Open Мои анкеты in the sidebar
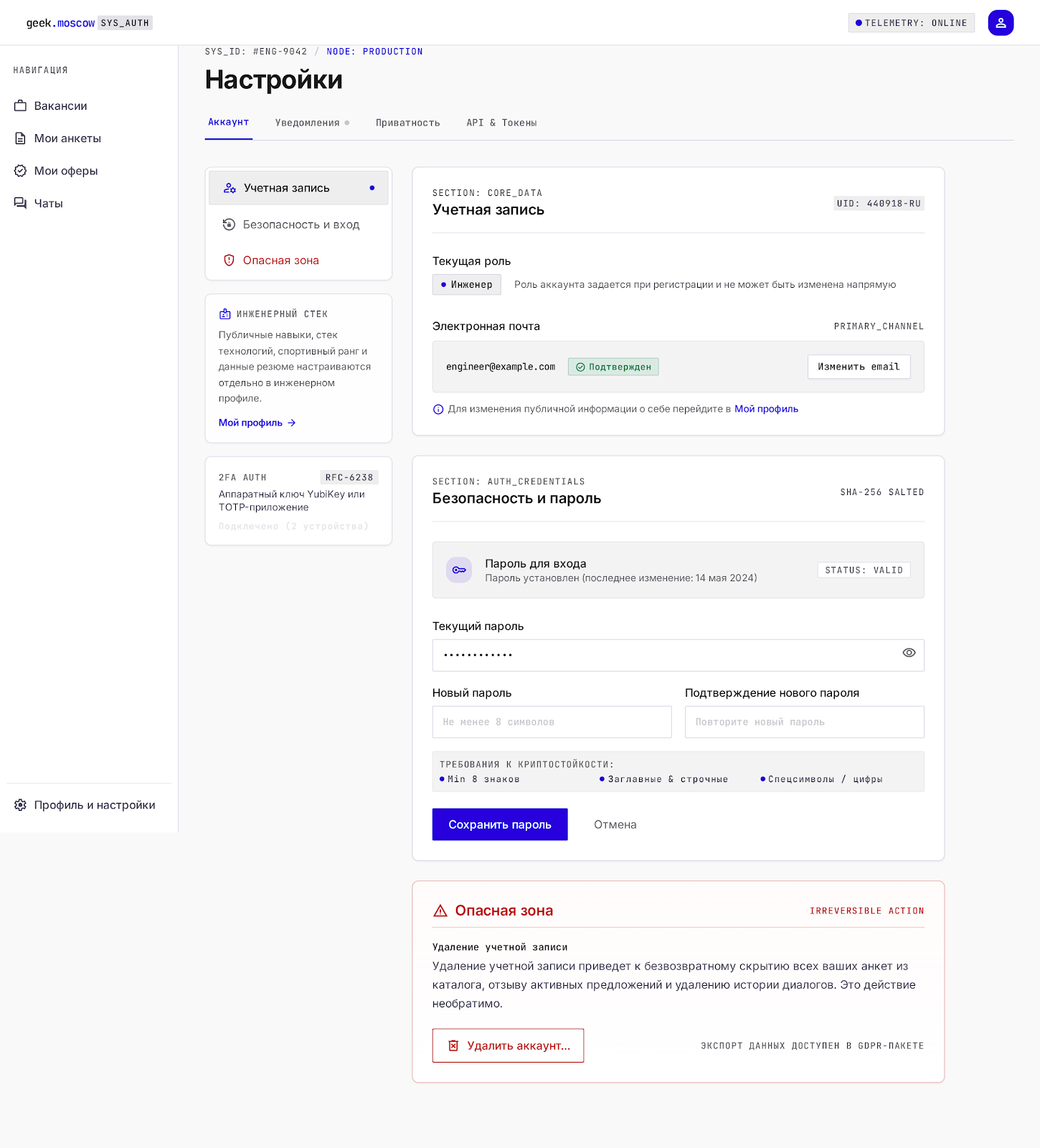 pyautogui.click(x=89, y=138)
